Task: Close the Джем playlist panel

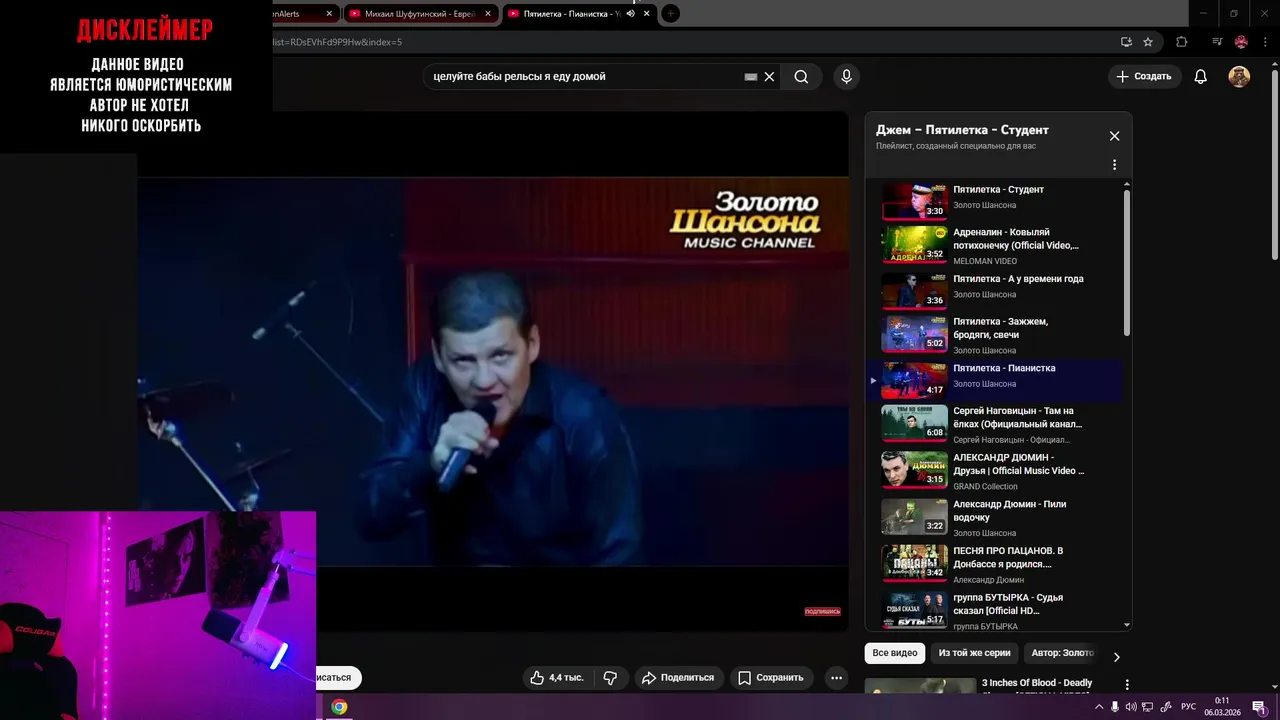Action: pos(1114,136)
